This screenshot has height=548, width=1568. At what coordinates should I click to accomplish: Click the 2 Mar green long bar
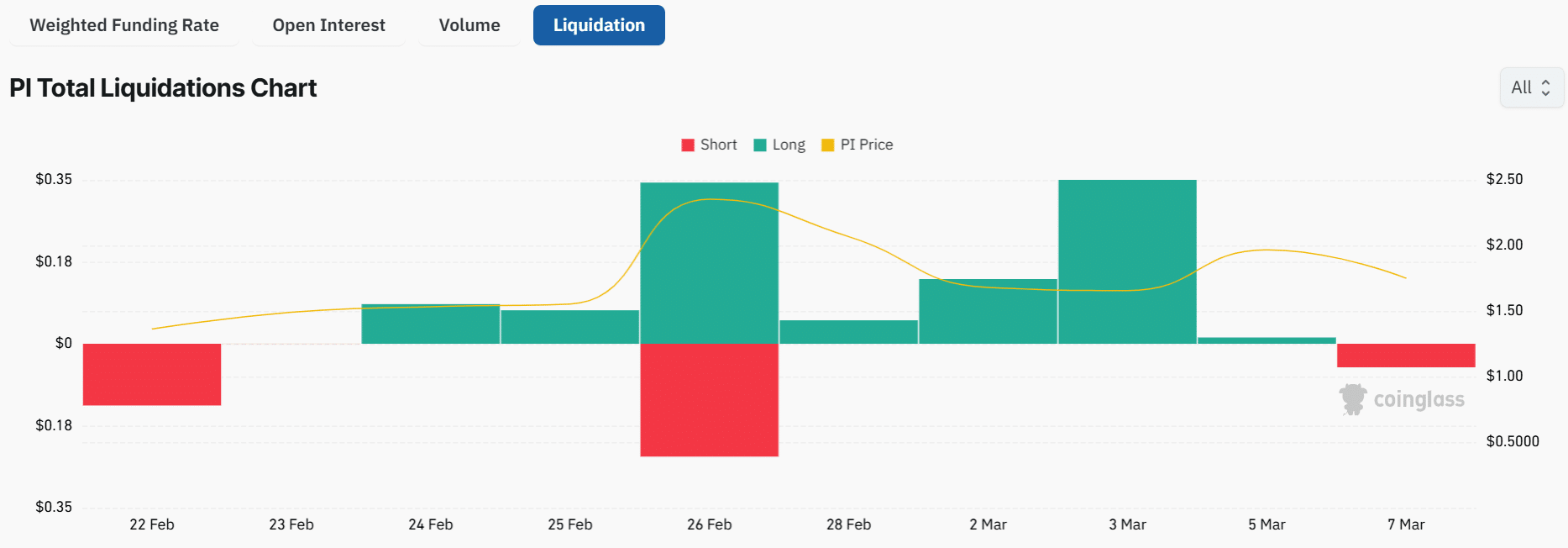[988, 311]
